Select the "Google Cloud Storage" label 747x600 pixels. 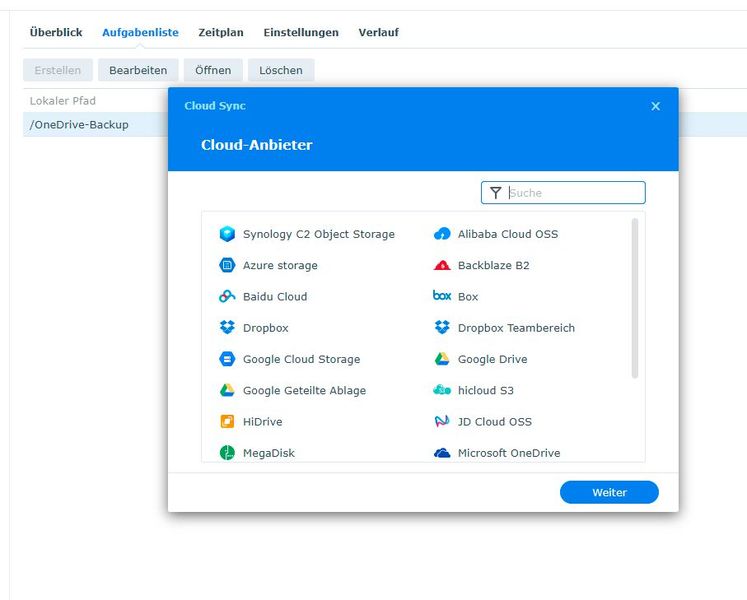(x=302, y=359)
